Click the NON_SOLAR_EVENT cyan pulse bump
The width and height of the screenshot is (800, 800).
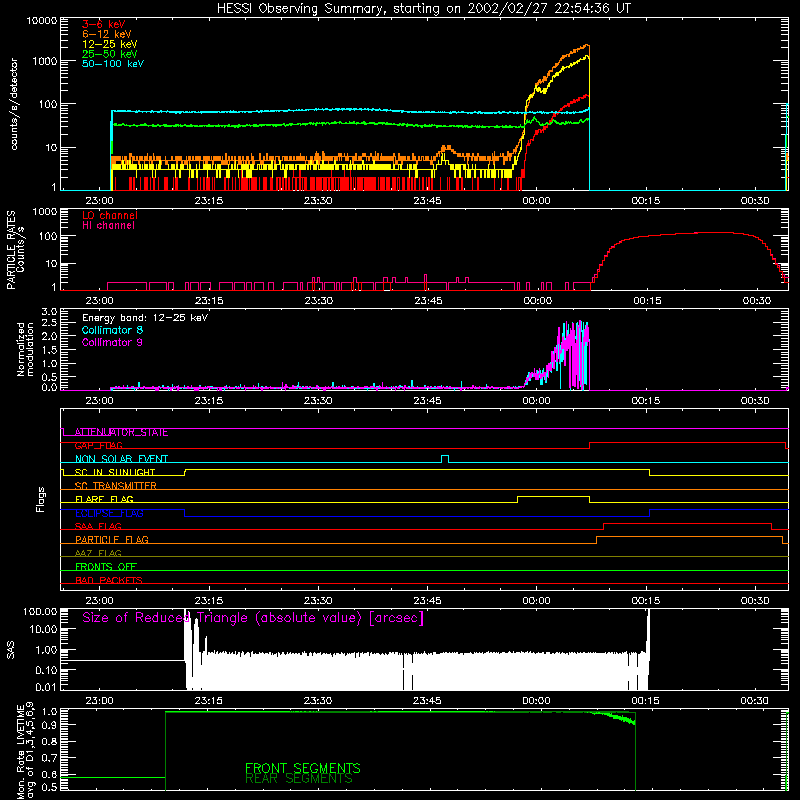445,458
